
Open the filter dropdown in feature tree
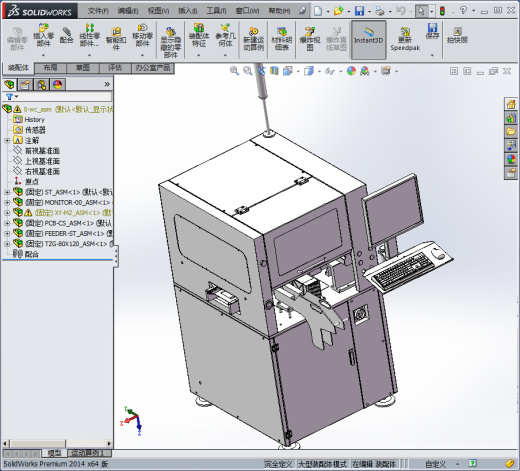click(x=12, y=97)
